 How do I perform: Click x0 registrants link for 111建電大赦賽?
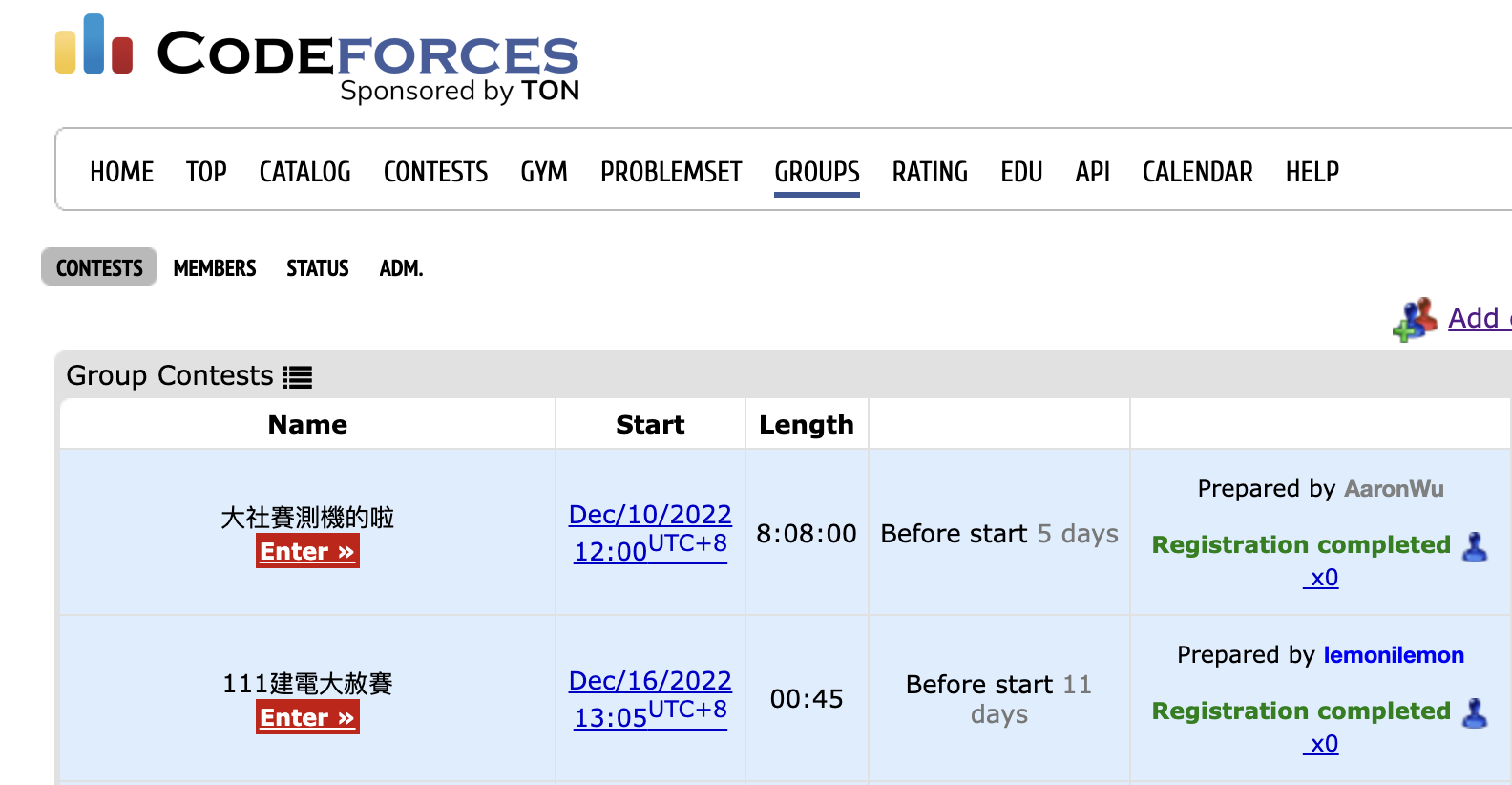click(x=1321, y=744)
